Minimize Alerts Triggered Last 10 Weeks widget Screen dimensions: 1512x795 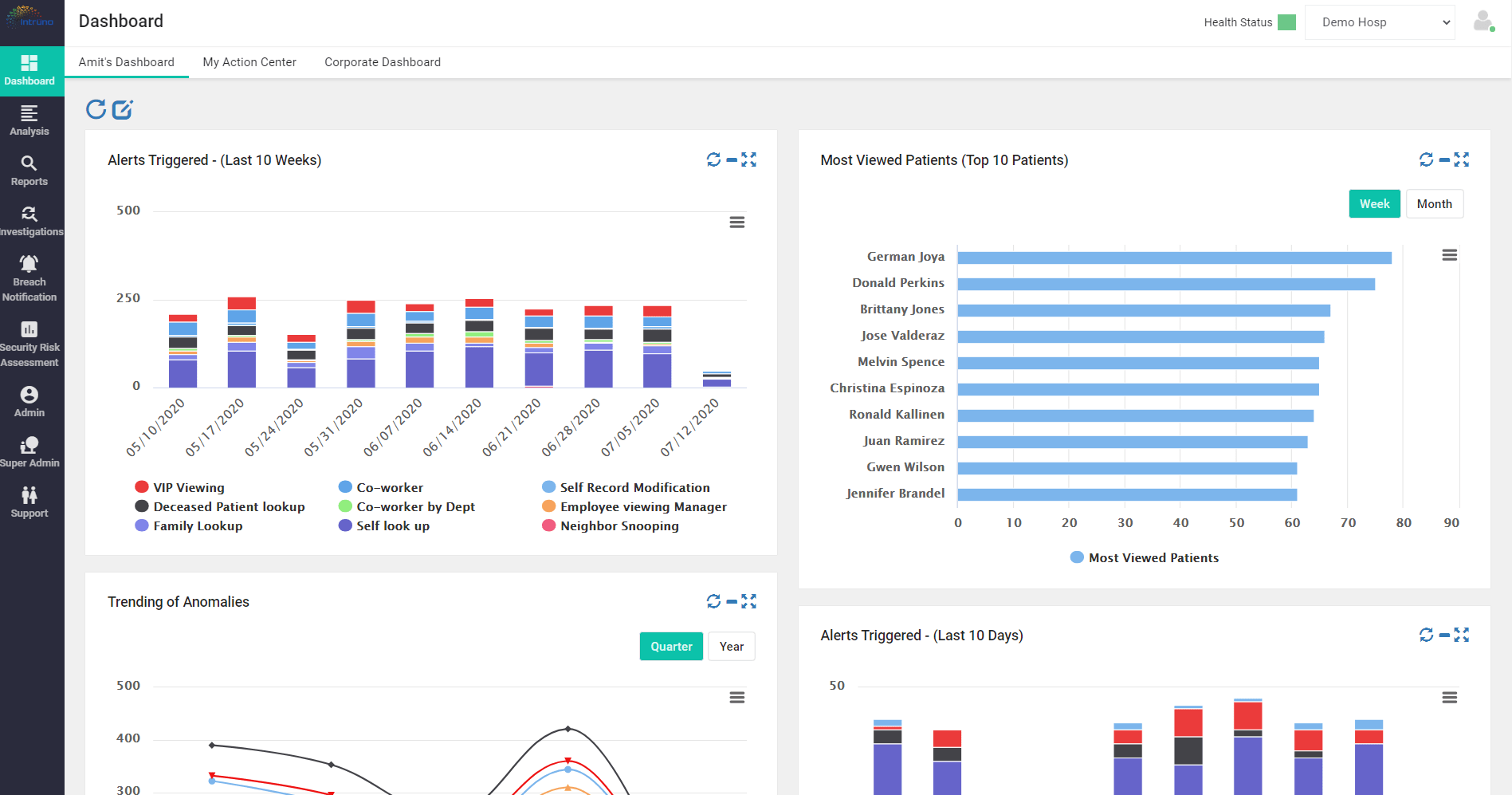pos(731,160)
